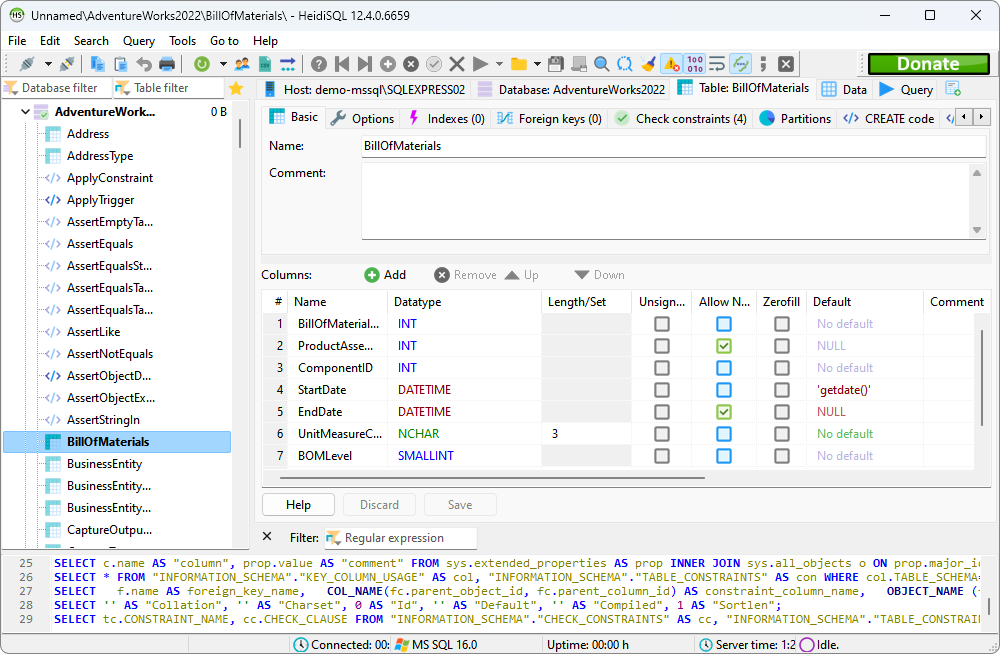Uncheck Allow NULL for ProductAsse... row

click(724, 346)
